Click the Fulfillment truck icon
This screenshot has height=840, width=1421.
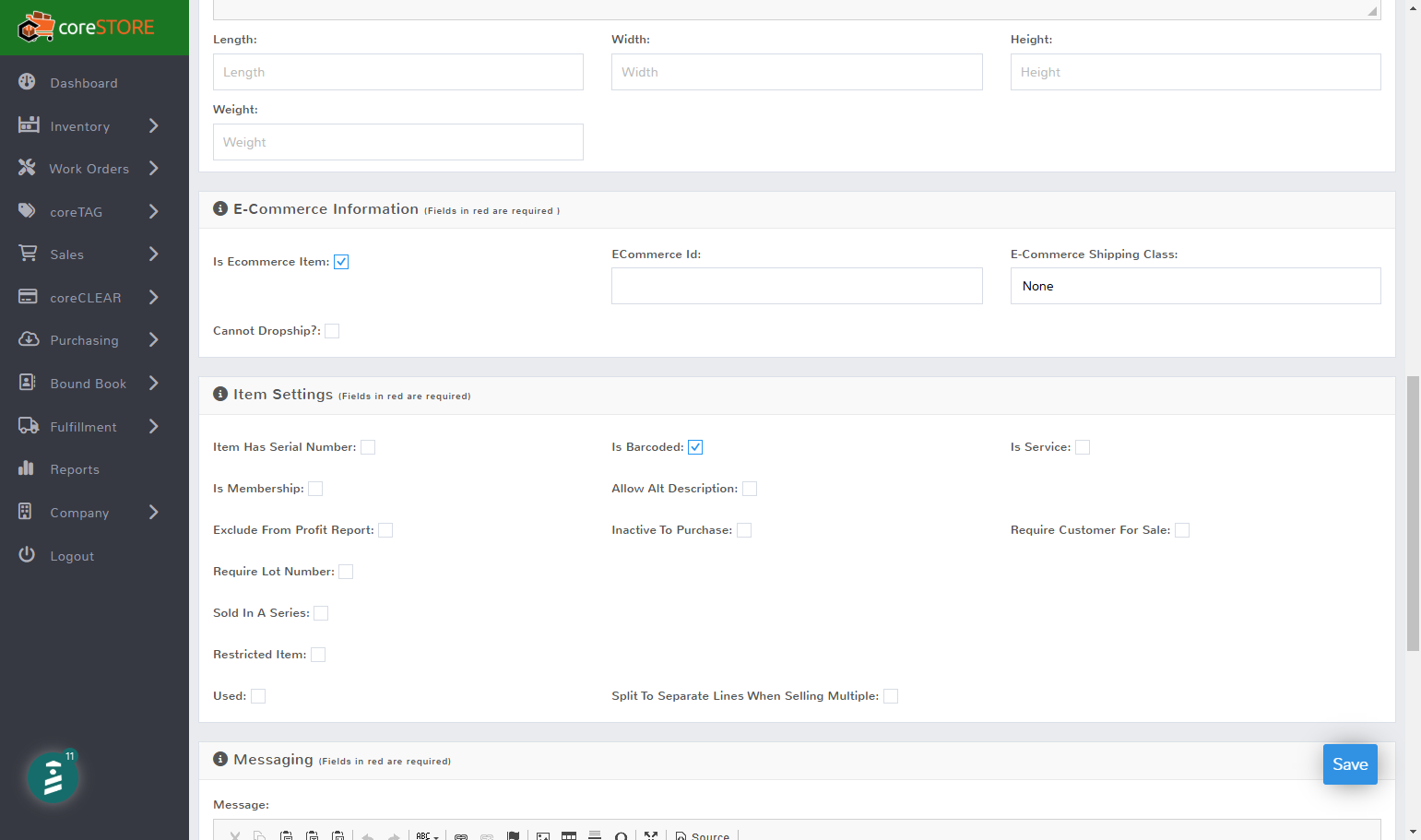click(x=29, y=426)
